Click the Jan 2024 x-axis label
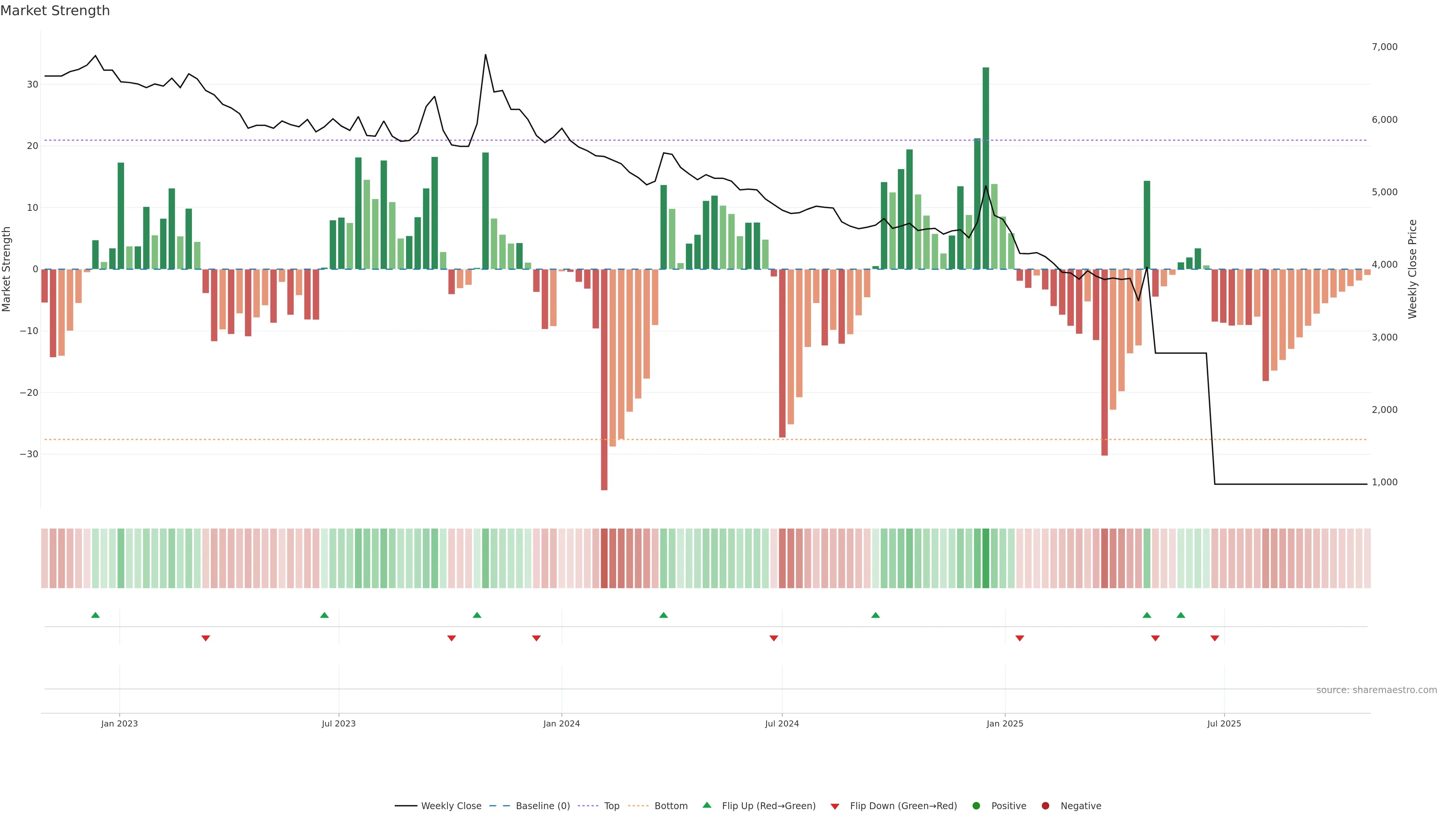Image resolution: width=1456 pixels, height=819 pixels. pyautogui.click(x=561, y=723)
